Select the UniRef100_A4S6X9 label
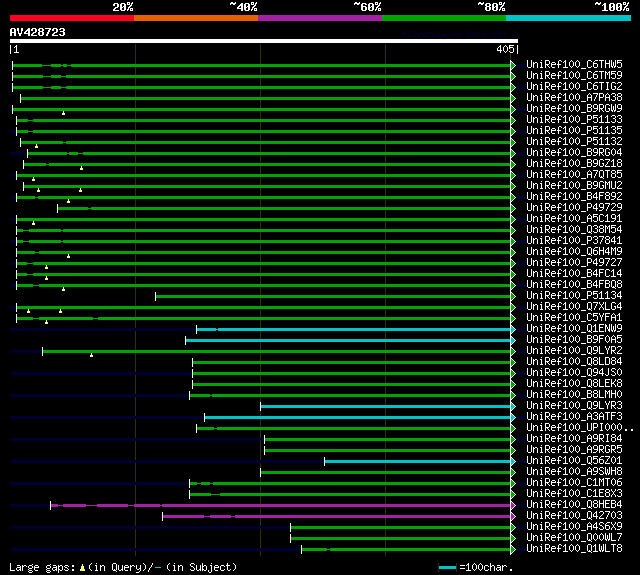 574,527
